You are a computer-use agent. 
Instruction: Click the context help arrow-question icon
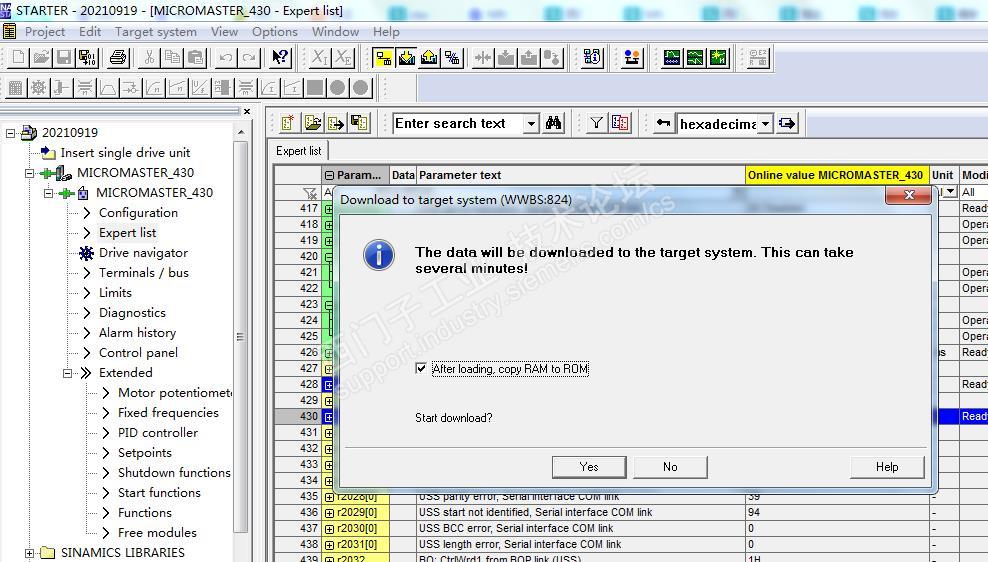[280, 58]
